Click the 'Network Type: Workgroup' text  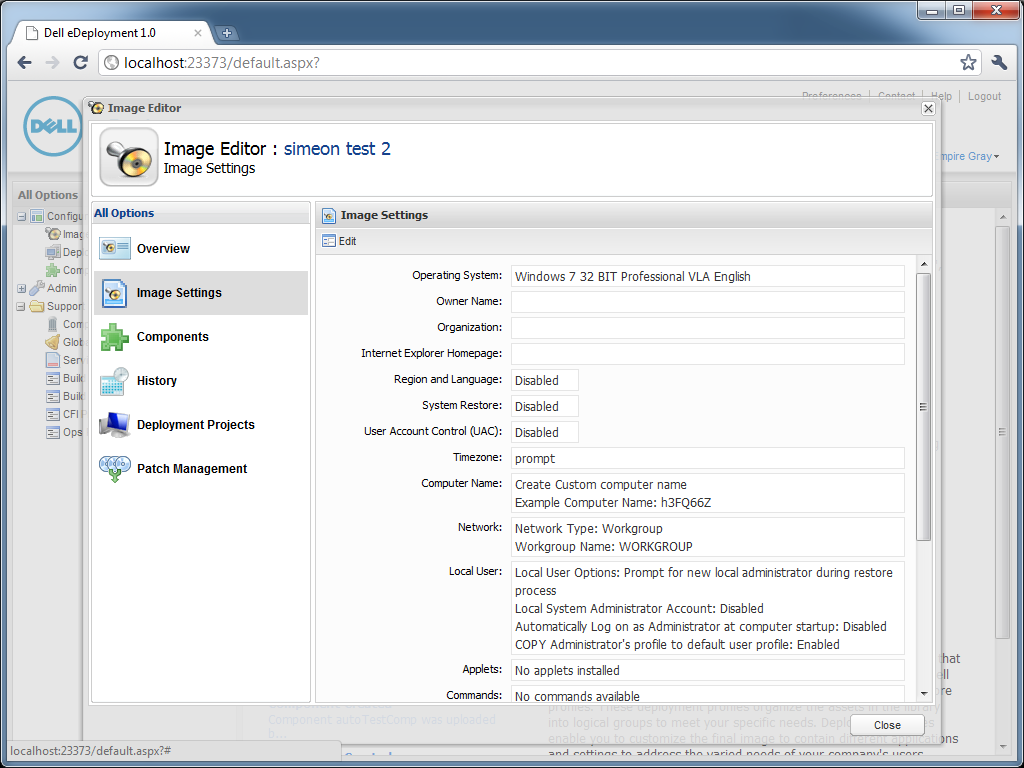coord(588,529)
